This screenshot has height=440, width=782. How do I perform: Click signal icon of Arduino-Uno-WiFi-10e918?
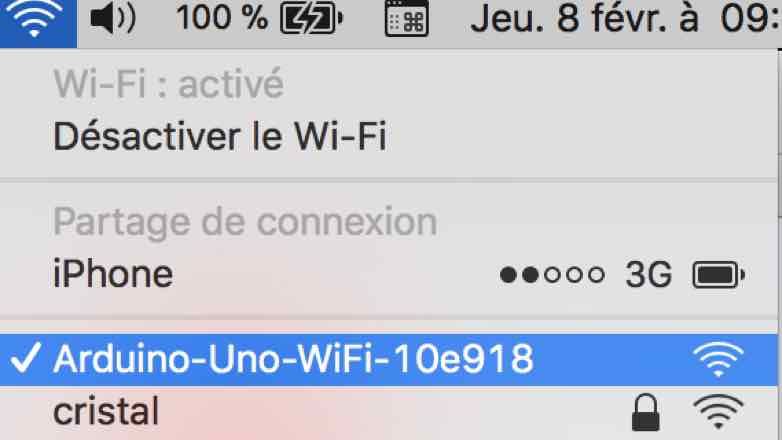[718, 359]
